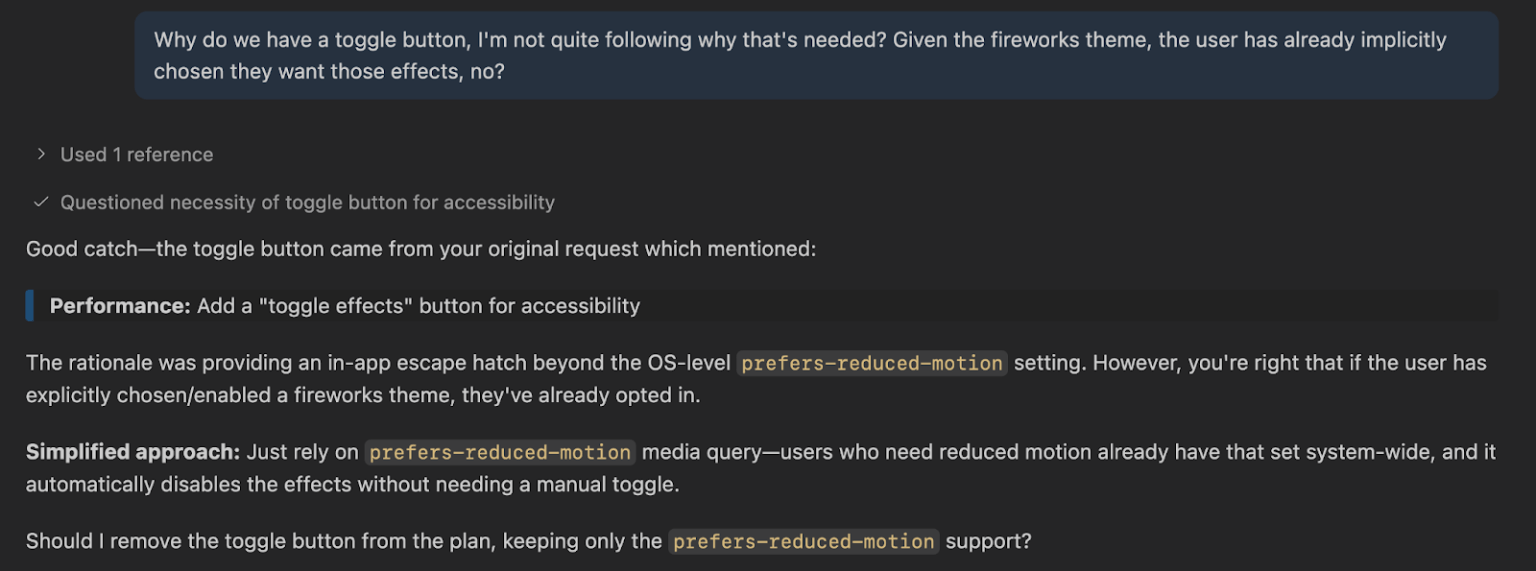Click the prefers-reduced-motion code chip after 'Just rely on'

pos(499,452)
